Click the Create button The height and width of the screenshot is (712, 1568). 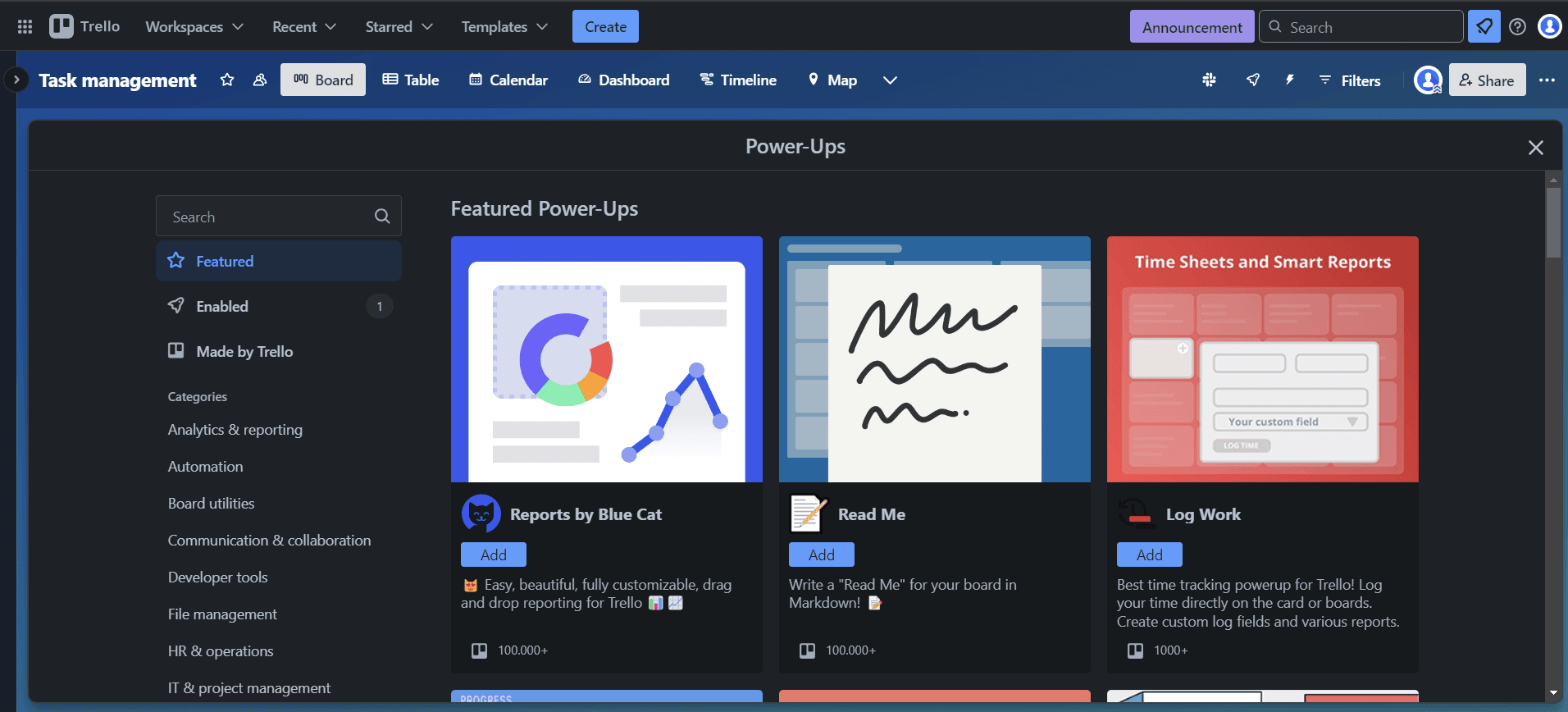point(605,26)
